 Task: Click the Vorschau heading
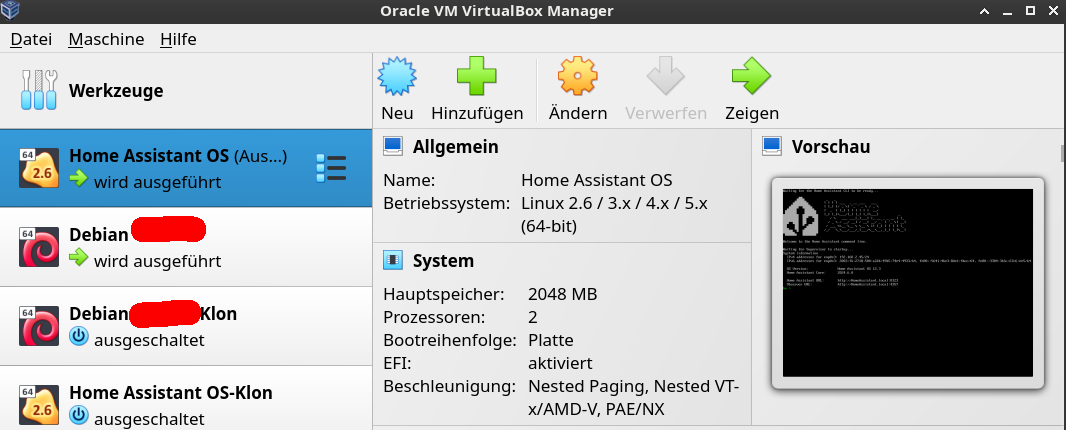(x=831, y=146)
